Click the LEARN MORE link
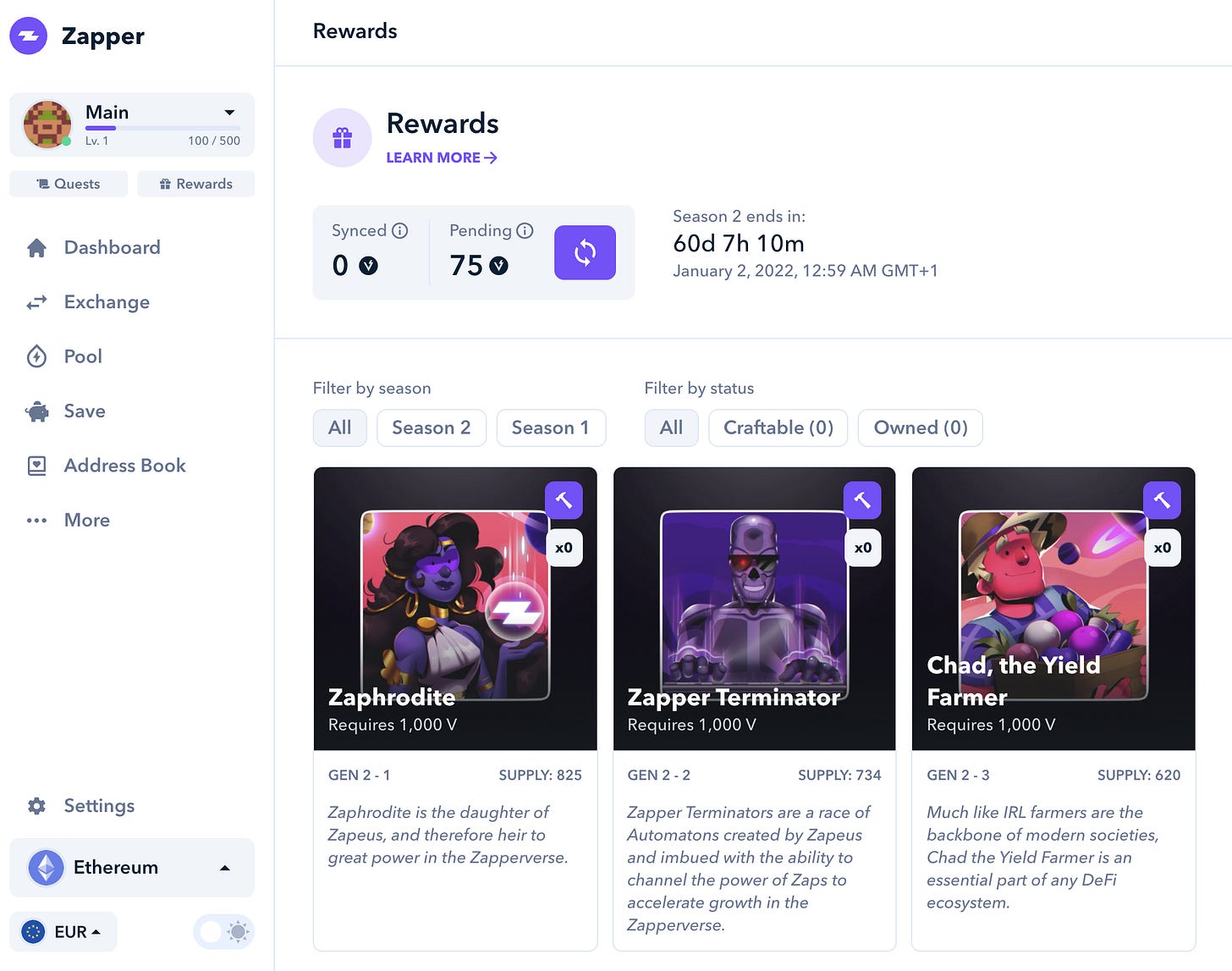The image size is (1232, 971). pos(442,157)
